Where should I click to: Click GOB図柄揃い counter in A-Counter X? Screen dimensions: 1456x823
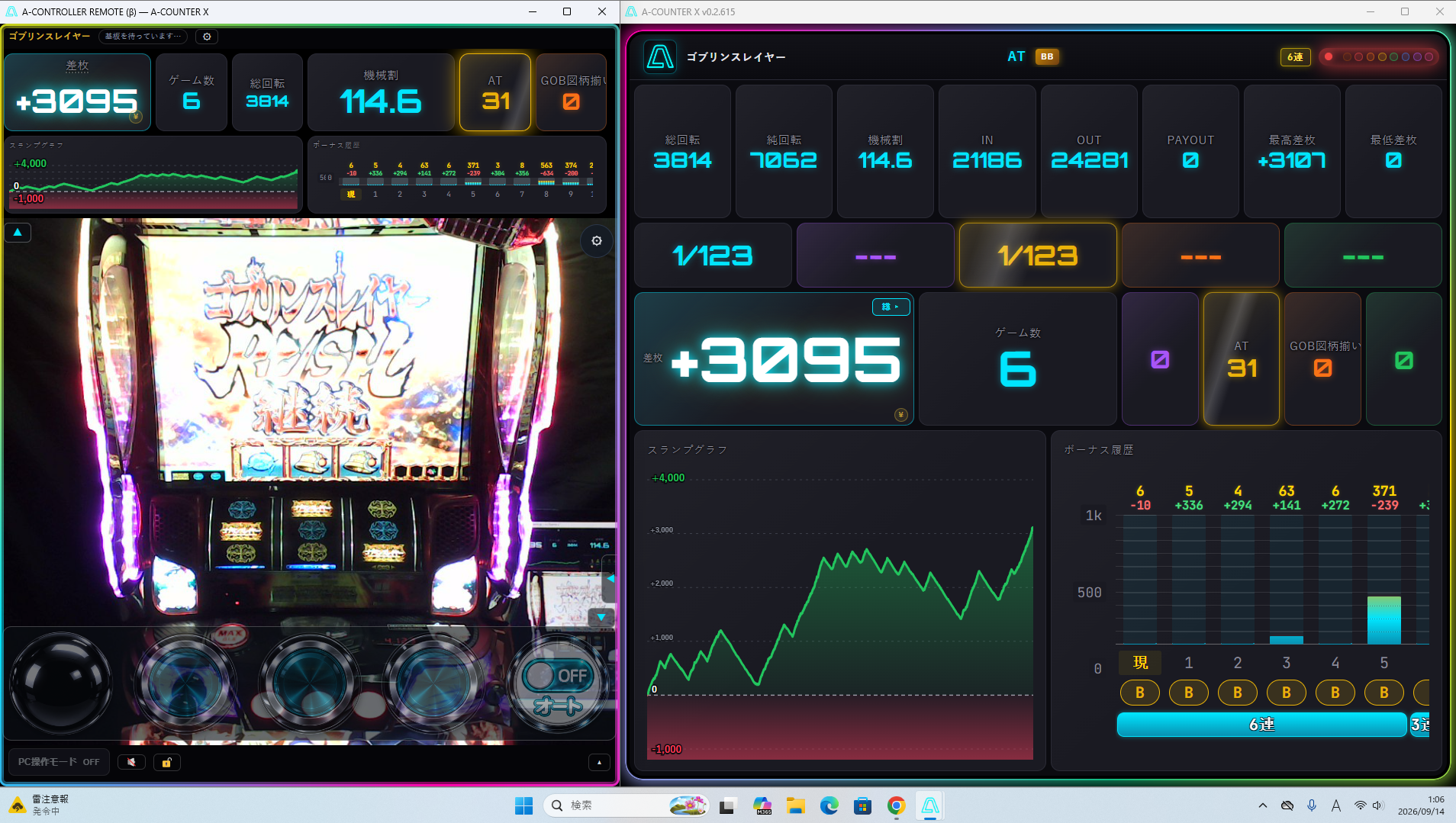[1322, 358]
